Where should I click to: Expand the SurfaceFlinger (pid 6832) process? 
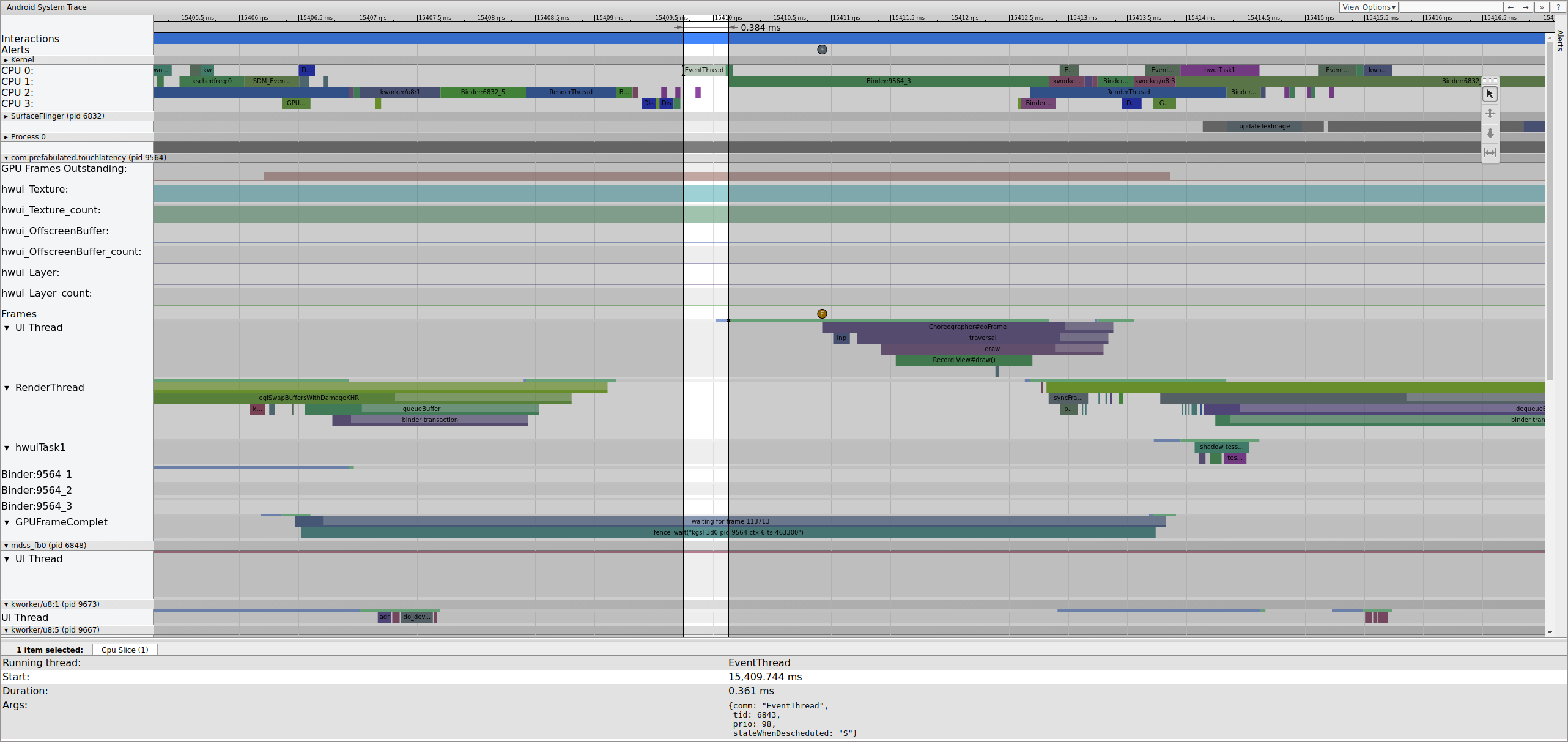(6, 116)
